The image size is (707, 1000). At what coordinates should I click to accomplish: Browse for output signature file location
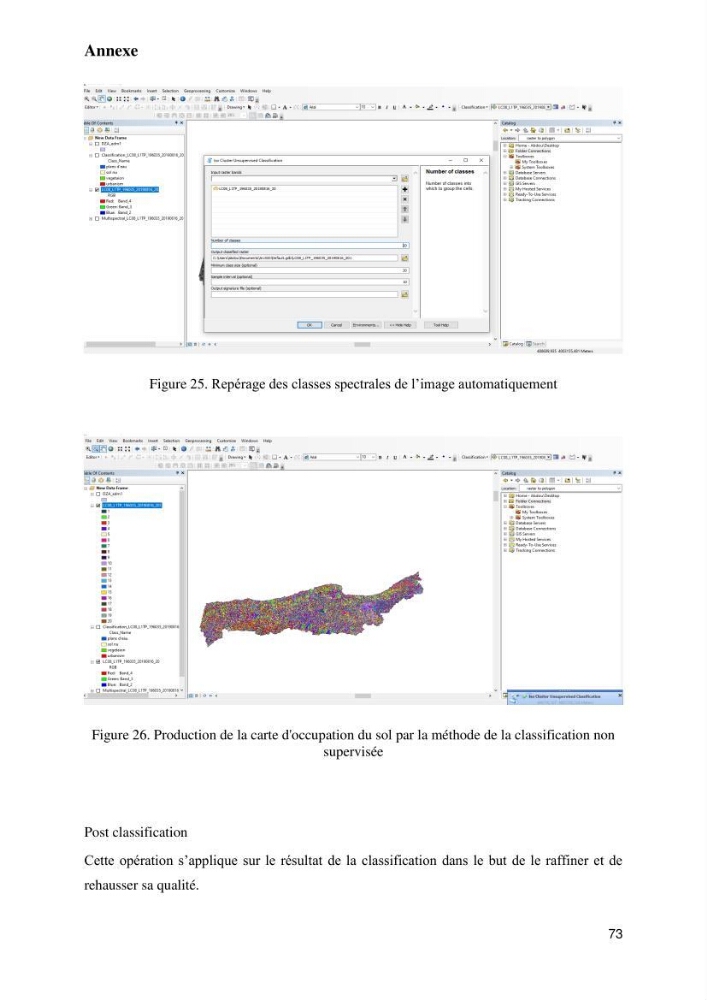(405, 295)
